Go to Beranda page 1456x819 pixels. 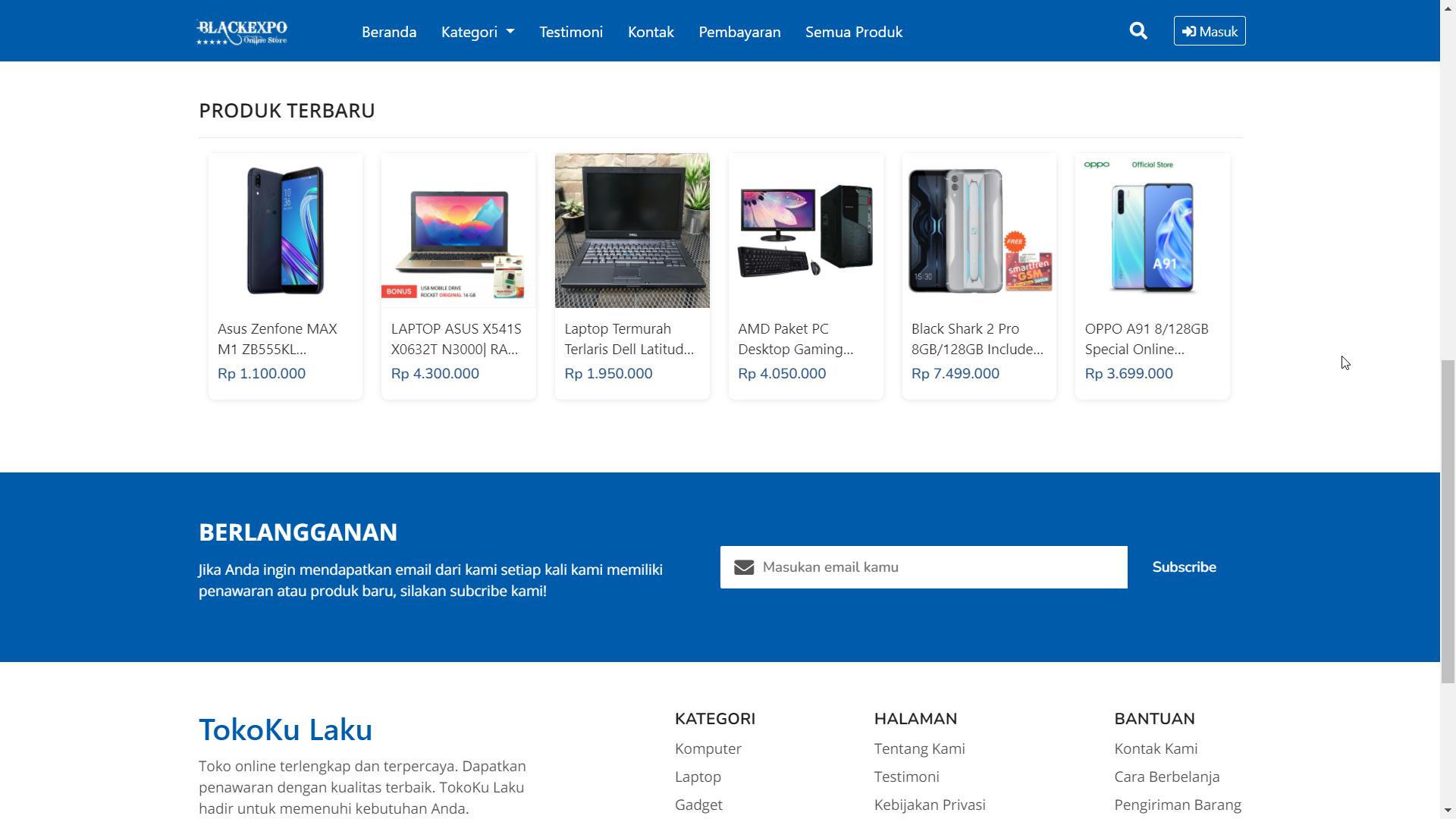[x=389, y=32]
